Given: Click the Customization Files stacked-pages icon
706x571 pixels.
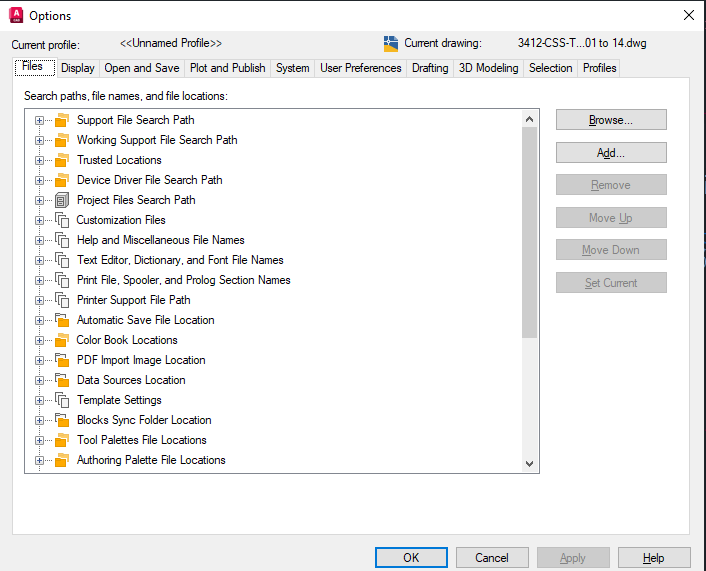Looking at the screenshot, I should pyautogui.click(x=62, y=220).
